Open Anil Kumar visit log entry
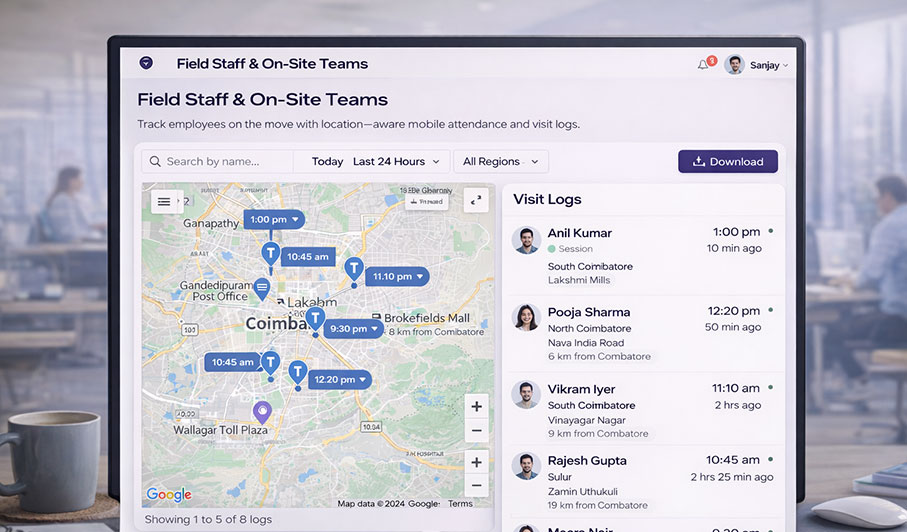This screenshot has width=907, height=532. (x=643, y=256)
